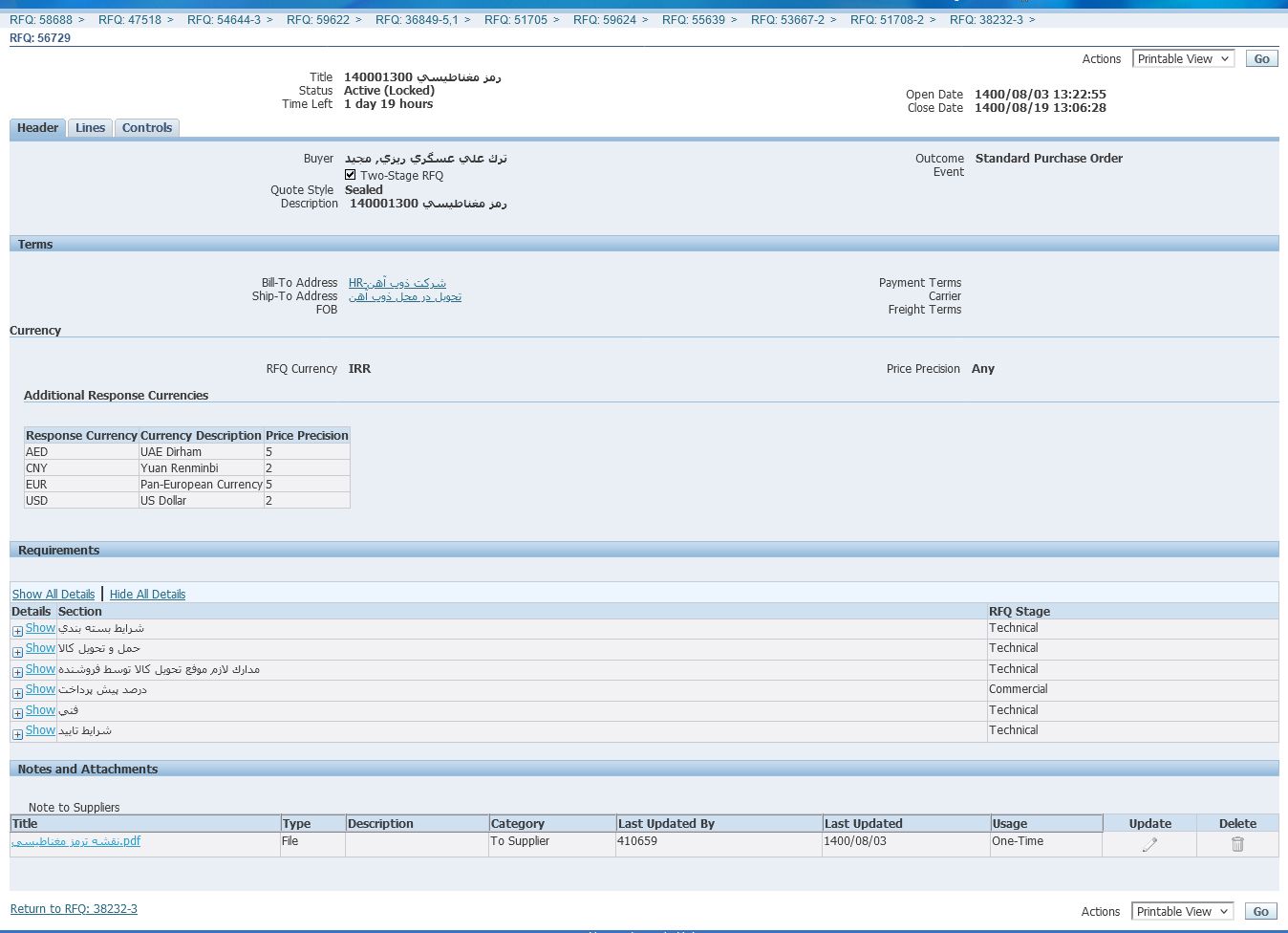Show All Details in Requirements
Image resolution: width=1288 pixels, height=933 pixels.
click(x=54, y=595)
